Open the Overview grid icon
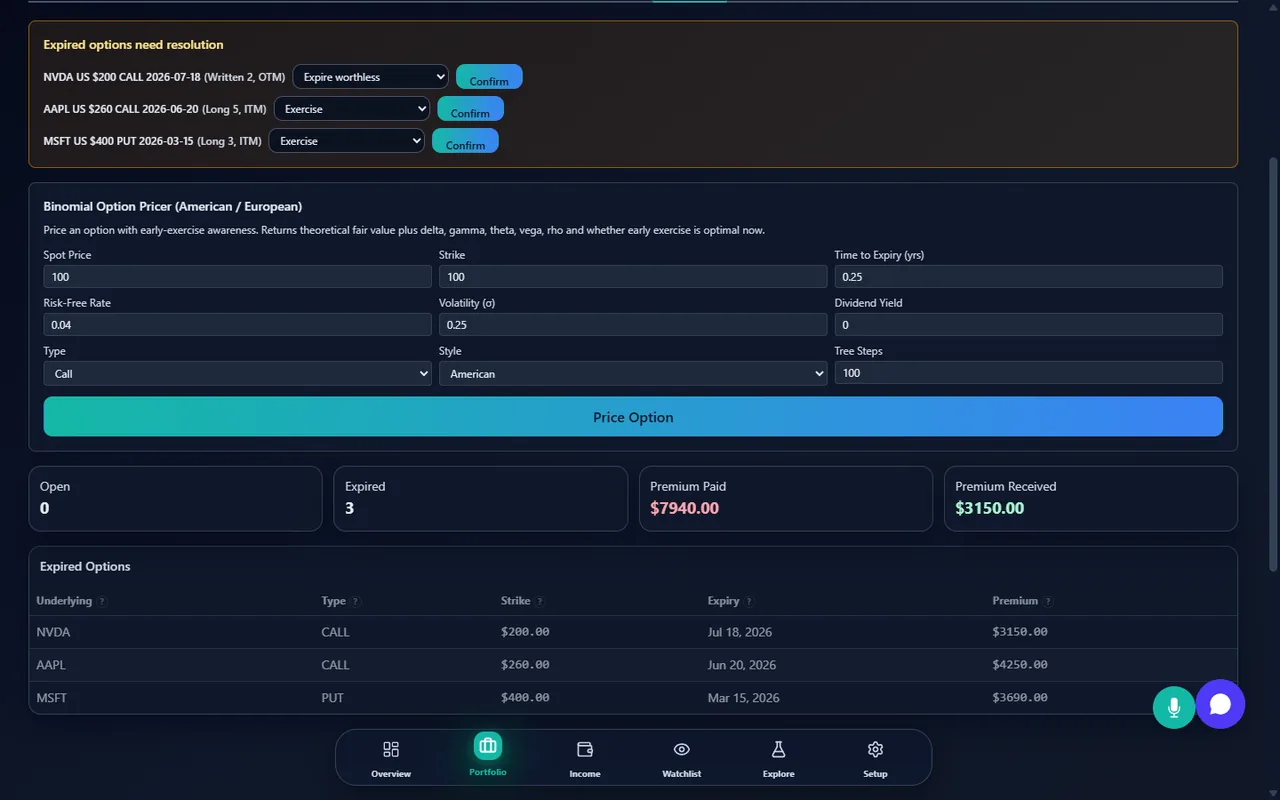Screen dimensions: 1280x800 coord(391,749)
